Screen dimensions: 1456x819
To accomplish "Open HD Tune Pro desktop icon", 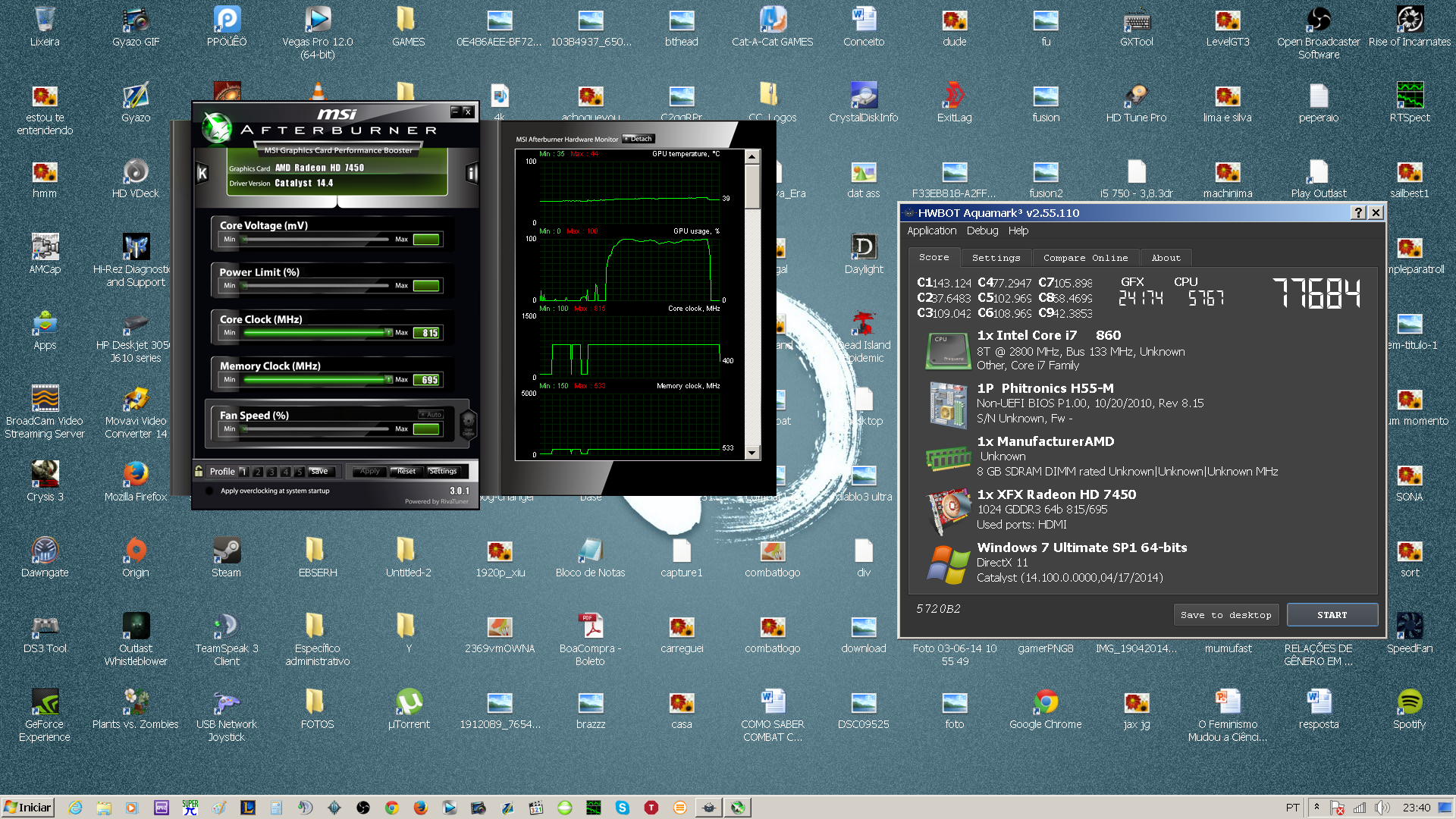I will tap(1137, 102).
